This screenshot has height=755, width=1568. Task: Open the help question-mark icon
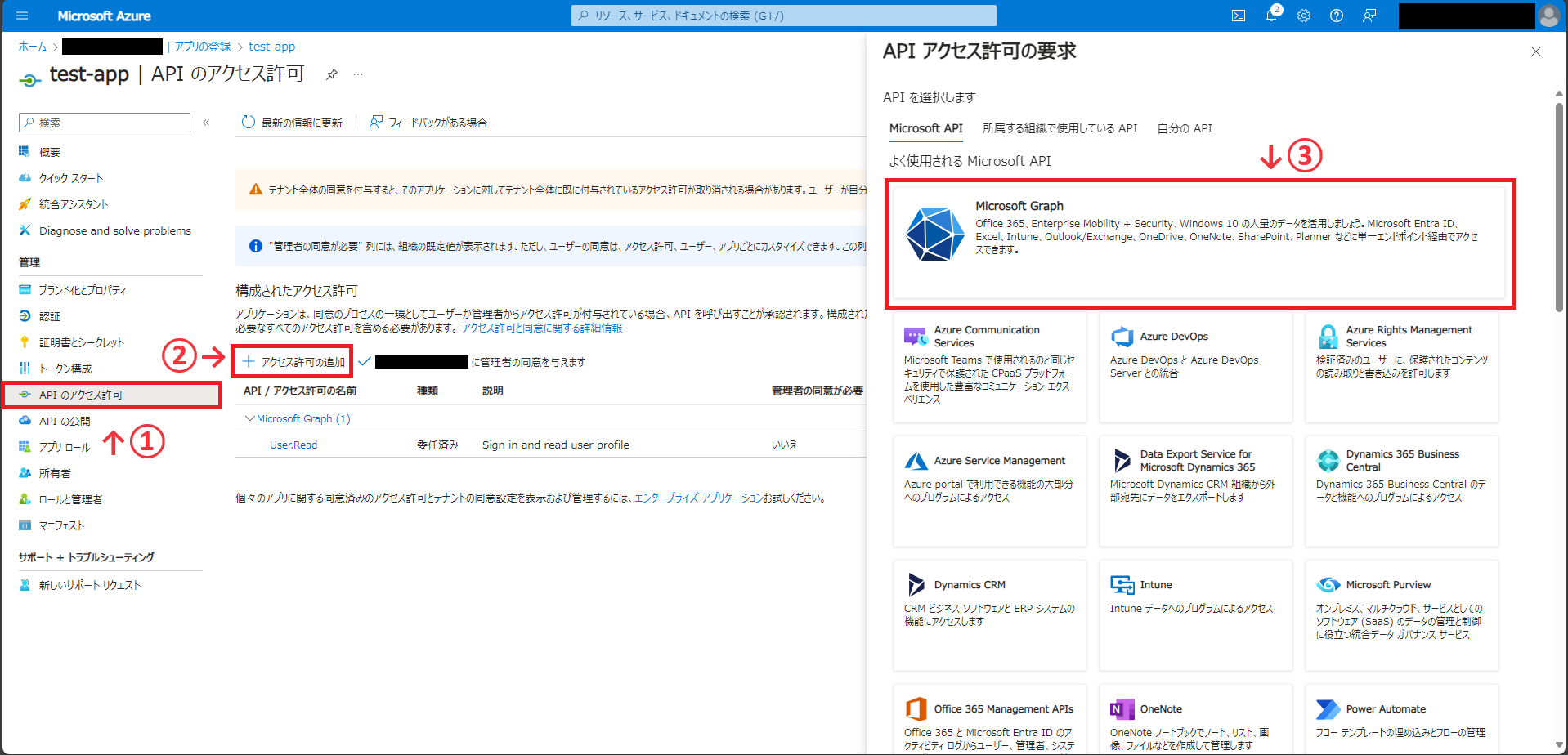click(1337, 15)
